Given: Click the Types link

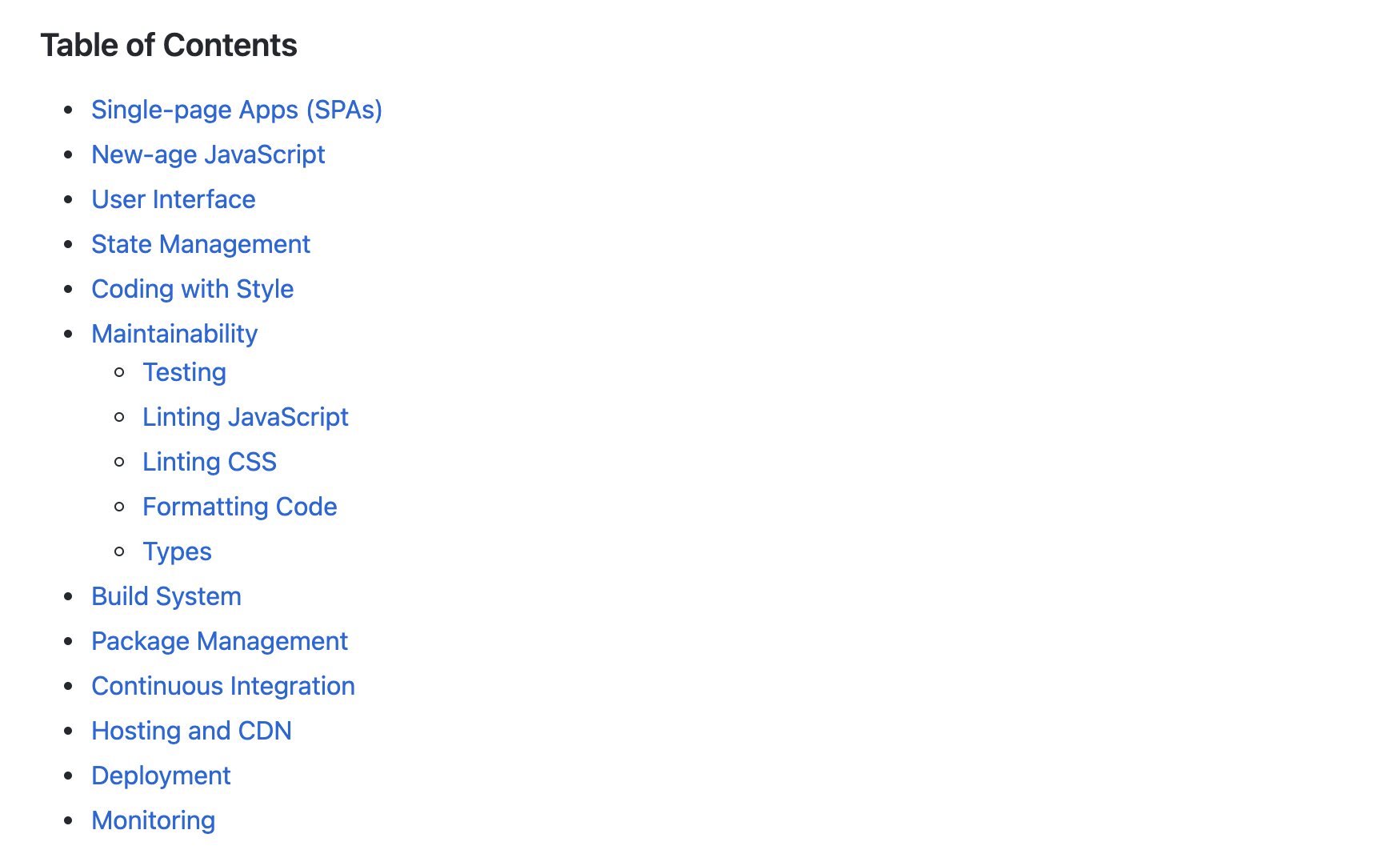Looking at the screenshot, I should (x=177, y=551).
